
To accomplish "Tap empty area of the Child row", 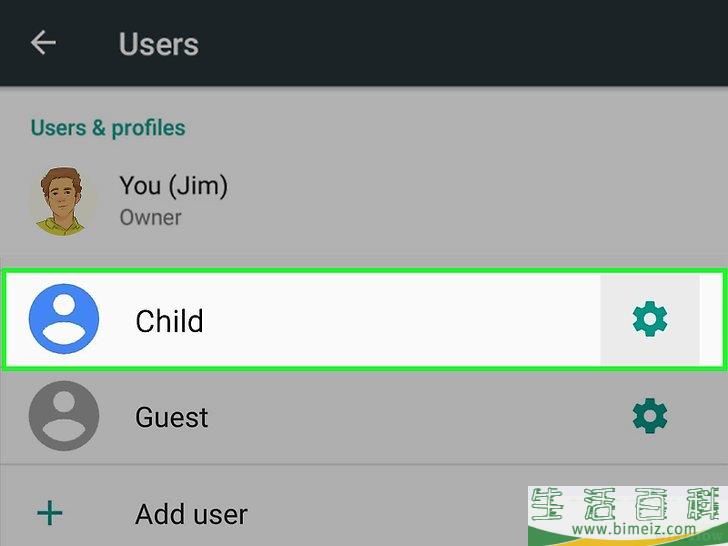I will pyautogui.click(x=399, y=320).
